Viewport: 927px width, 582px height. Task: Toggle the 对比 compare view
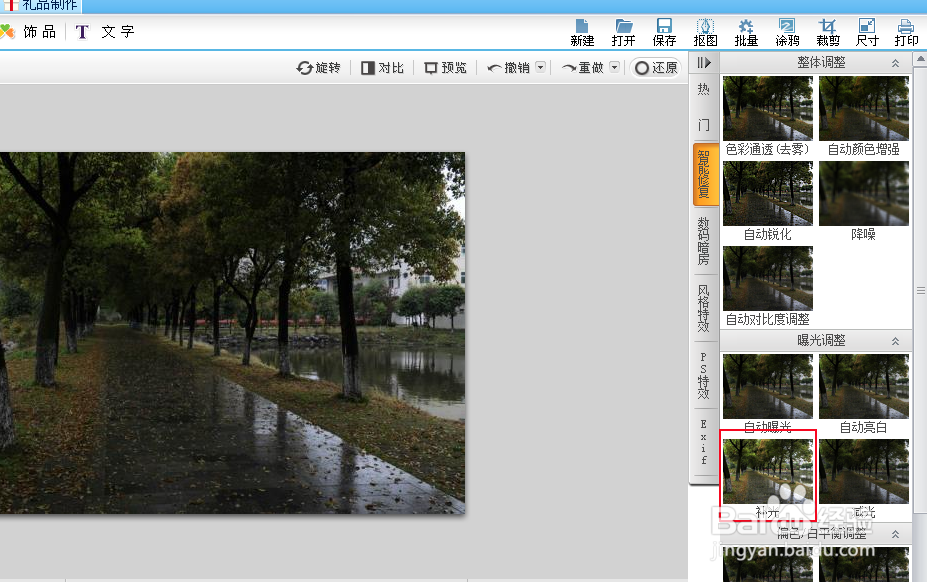point(383,68)
